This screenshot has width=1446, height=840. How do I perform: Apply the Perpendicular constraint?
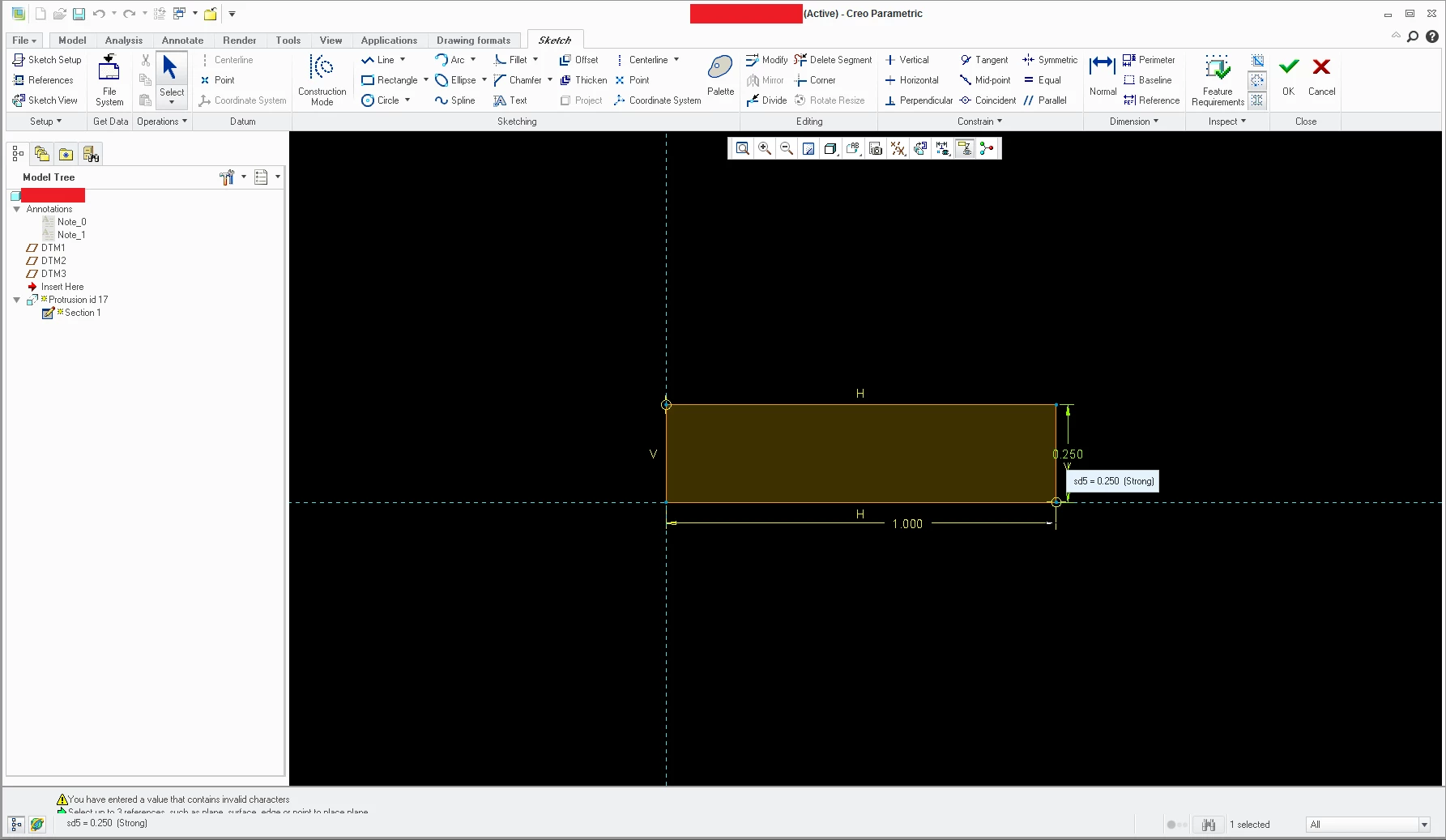pyautogui.click(x=919, y=100)
